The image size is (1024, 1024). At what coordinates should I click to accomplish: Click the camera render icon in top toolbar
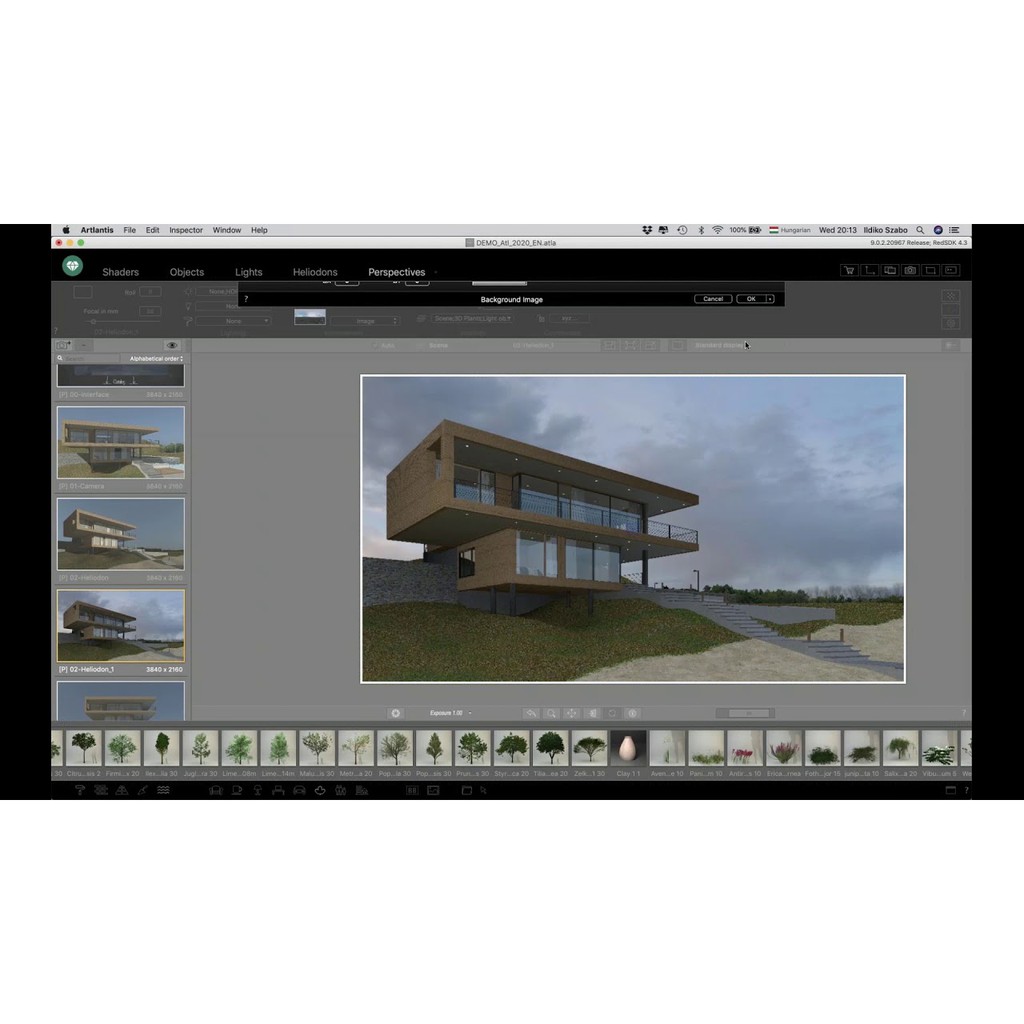tap(910, 270)
